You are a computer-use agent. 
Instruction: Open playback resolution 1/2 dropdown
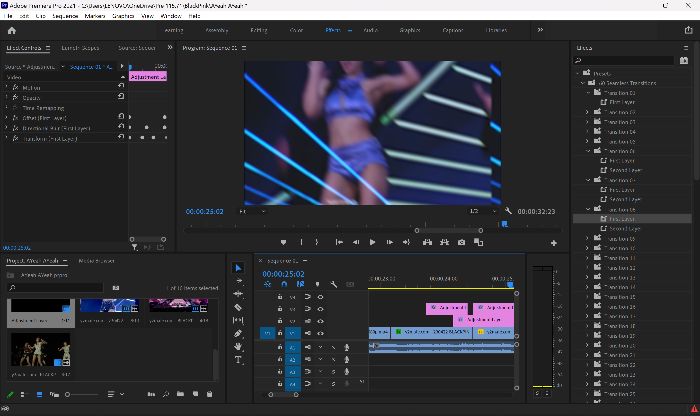(483, 211)
